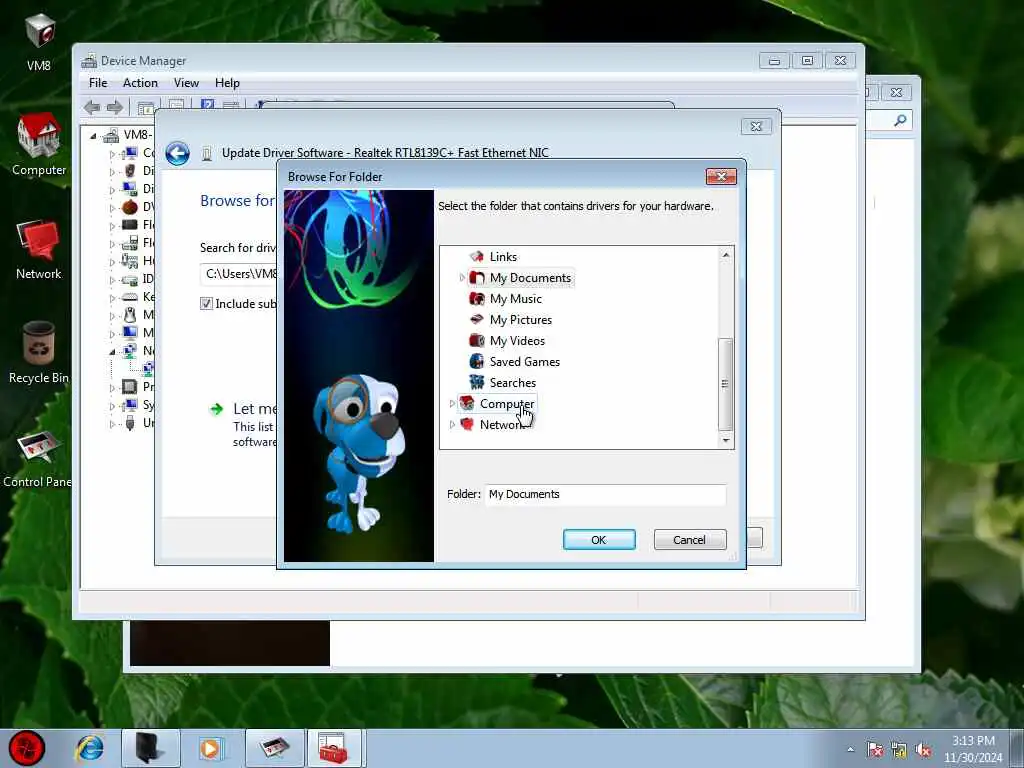Expand the Keyboards node in Device Manager
The height and width of the screenshot is (768, 1024).
(x=112, y=298)
